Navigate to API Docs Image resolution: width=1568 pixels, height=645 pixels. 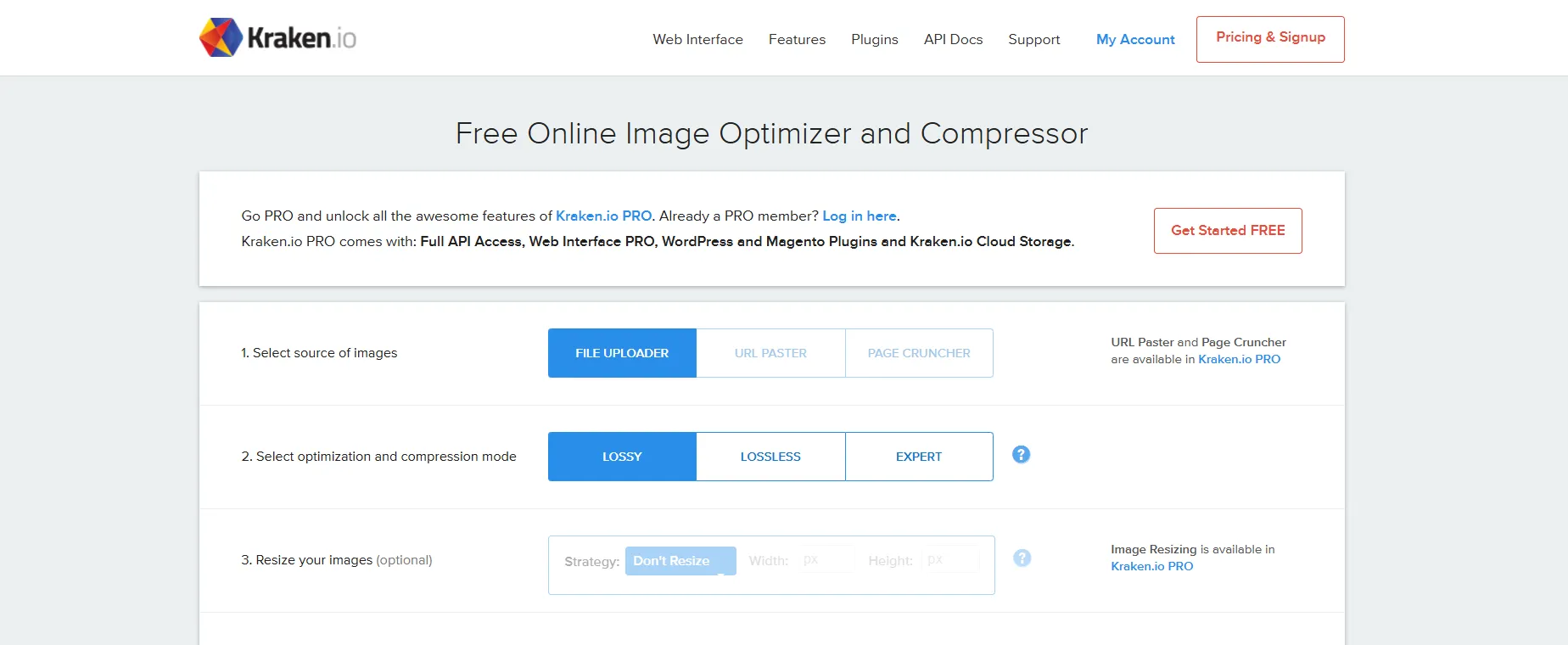coord(953,40)
